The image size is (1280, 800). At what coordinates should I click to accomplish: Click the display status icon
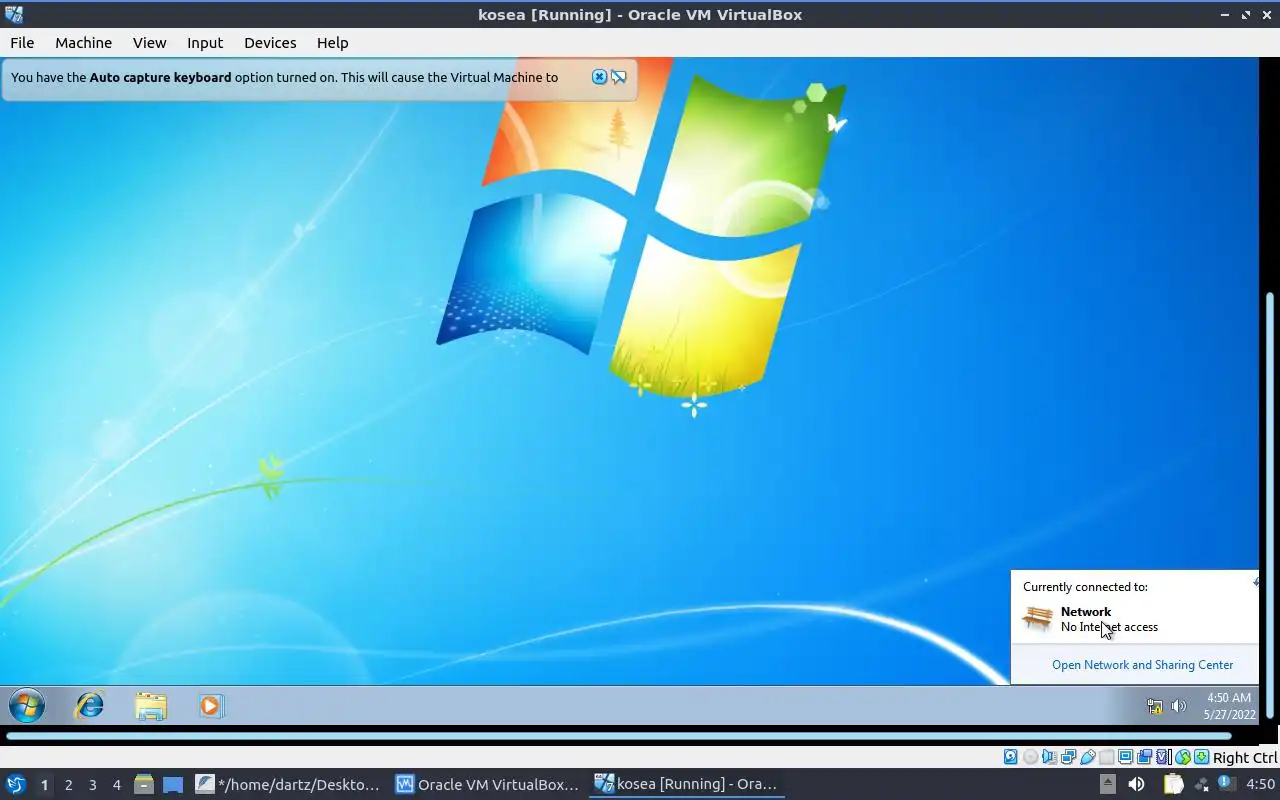pyautogui.click(x=1125, y=757)
